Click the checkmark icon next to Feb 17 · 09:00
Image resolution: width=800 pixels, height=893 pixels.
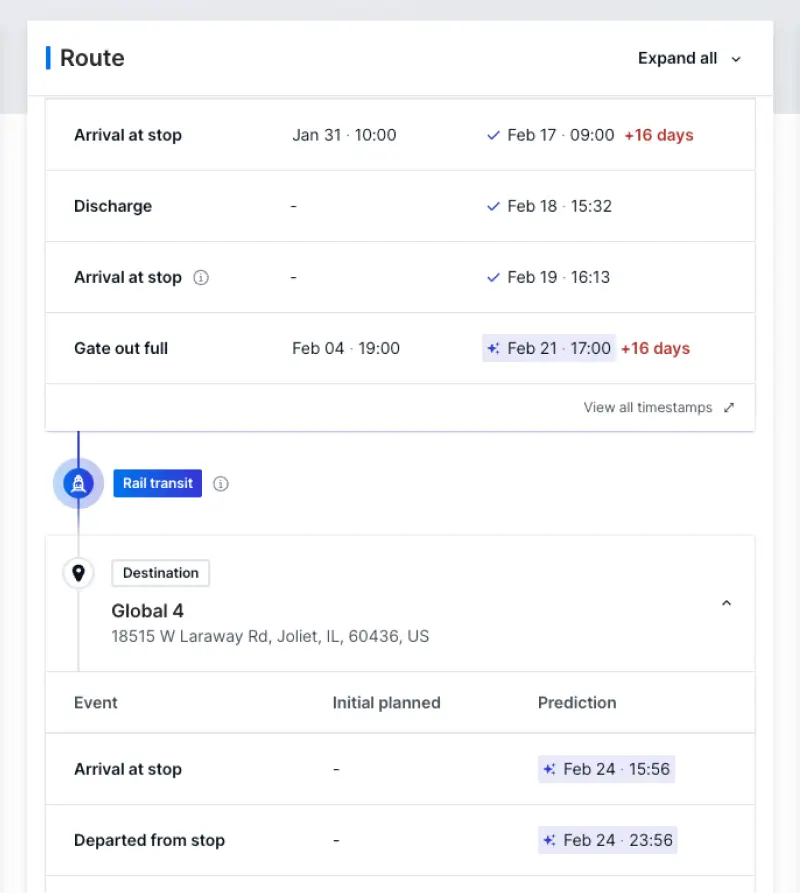tap(494, 135)
